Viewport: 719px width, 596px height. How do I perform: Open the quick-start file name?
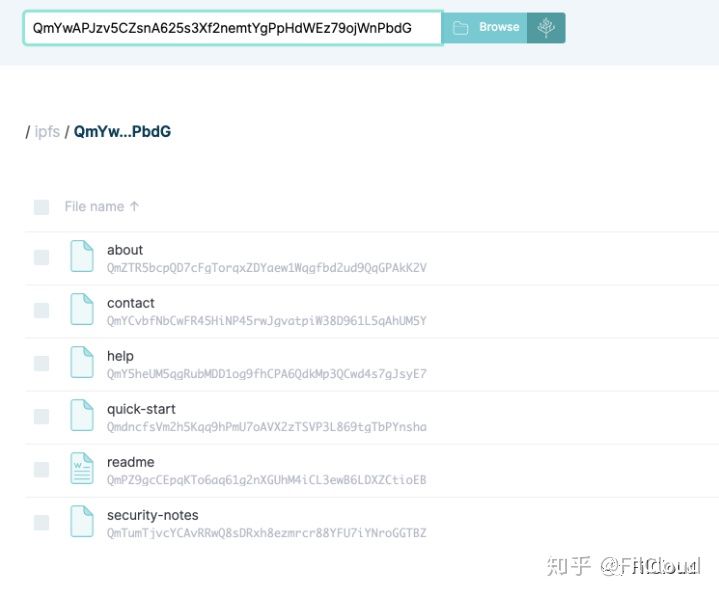(141, 409)
